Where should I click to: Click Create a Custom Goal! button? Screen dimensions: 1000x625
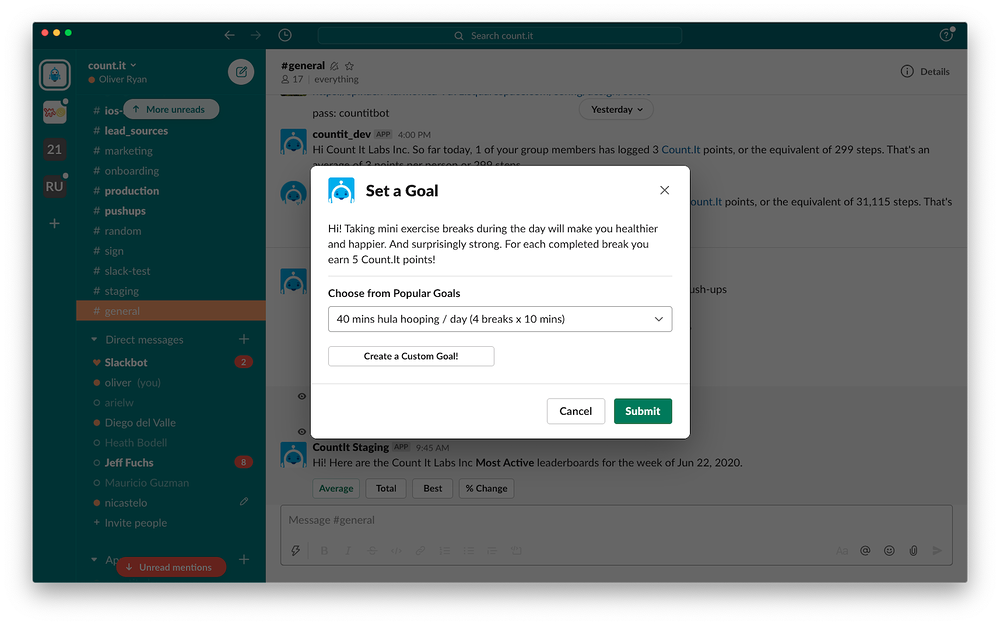[x=411, y=356]
